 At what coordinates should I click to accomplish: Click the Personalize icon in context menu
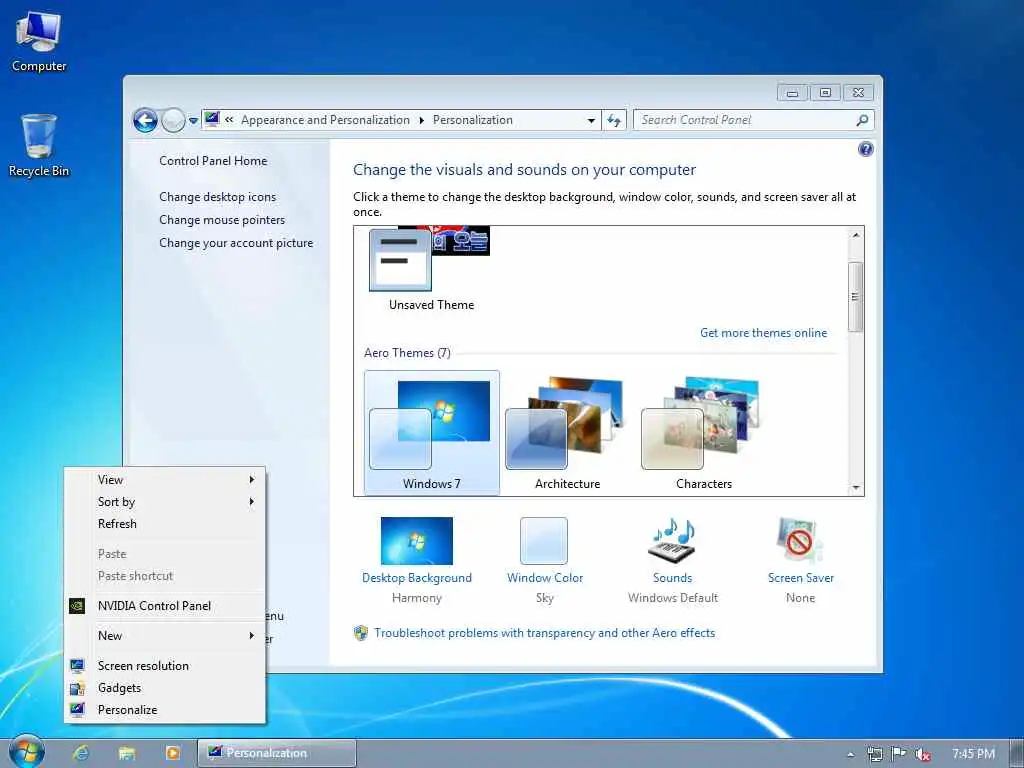coord(77,710)
